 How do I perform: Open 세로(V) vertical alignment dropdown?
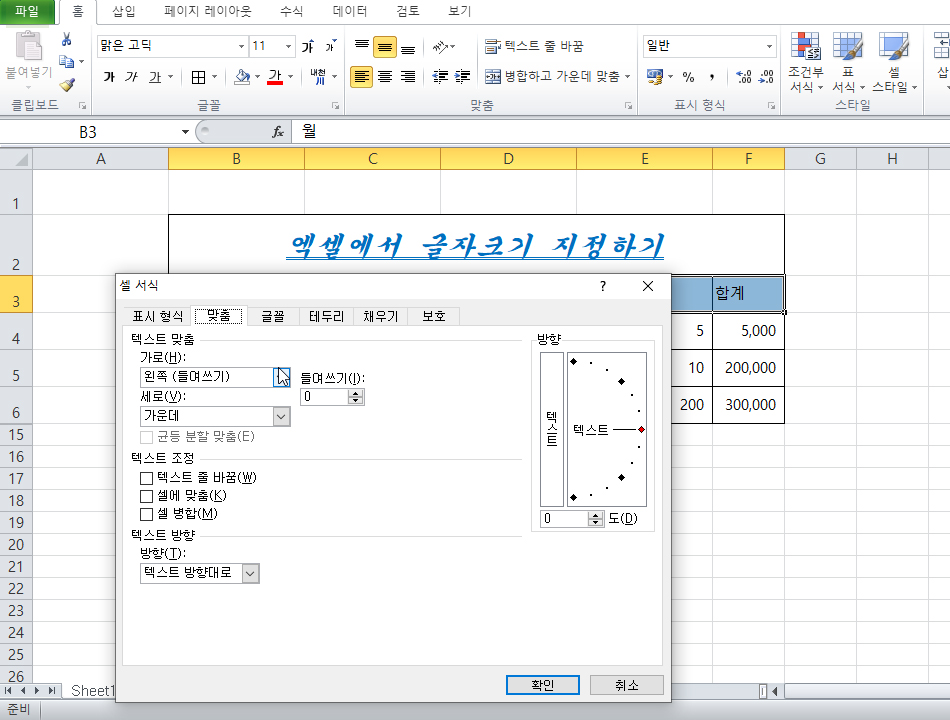pyautogui.click(x=281, y=416)
